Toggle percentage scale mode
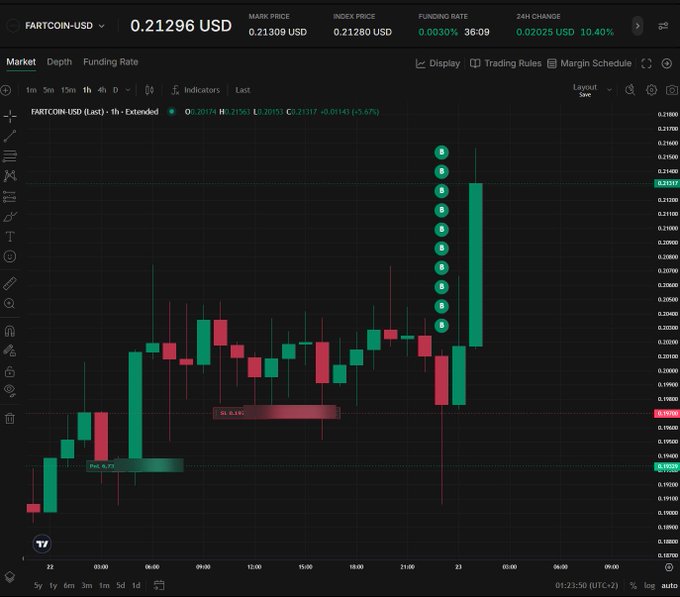This screenshot has width=680, height=597. (633, 585)
